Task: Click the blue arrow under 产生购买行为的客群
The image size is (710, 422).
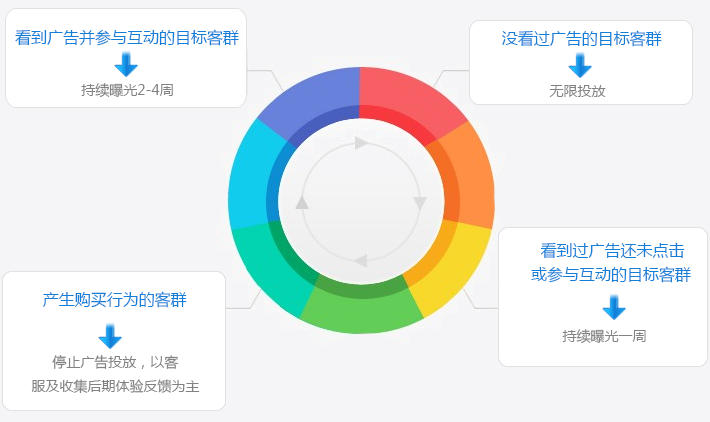Action: (110, 336)
